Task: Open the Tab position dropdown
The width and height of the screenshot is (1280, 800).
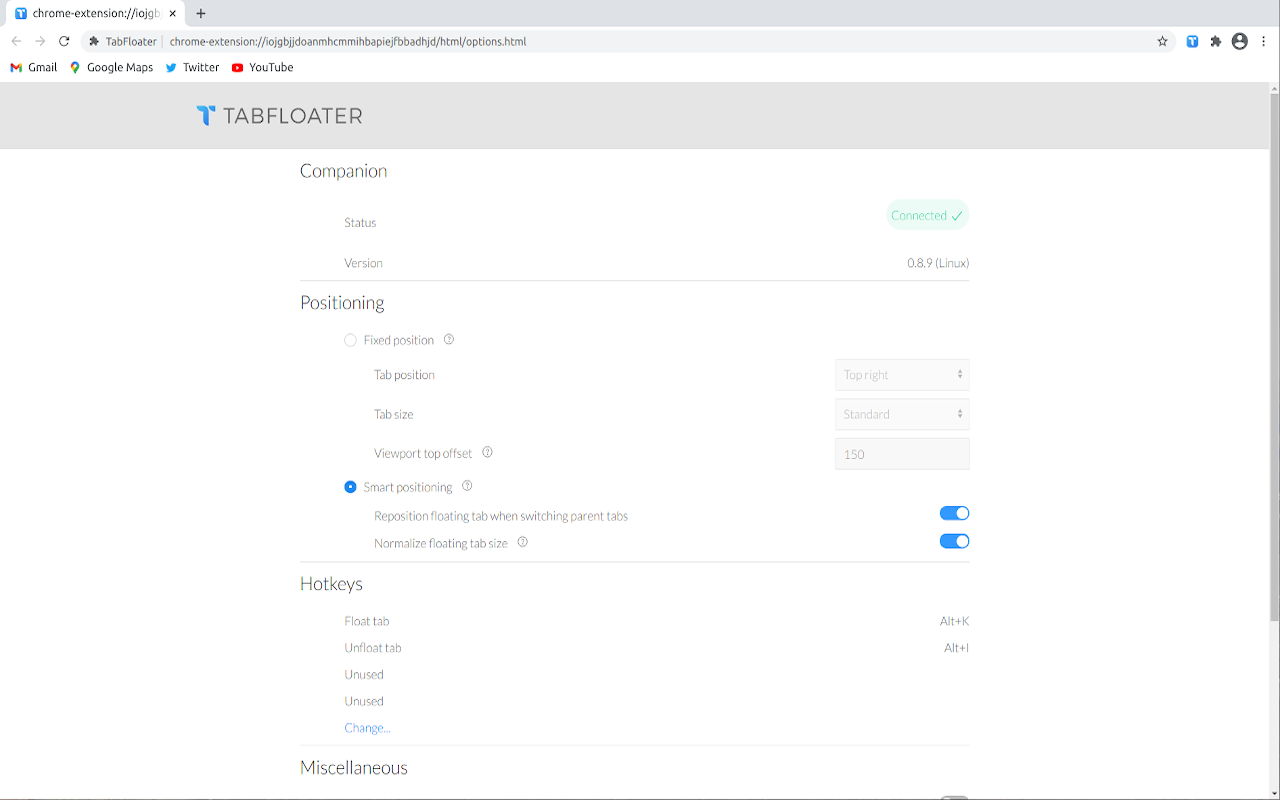Action: point(901,374)
